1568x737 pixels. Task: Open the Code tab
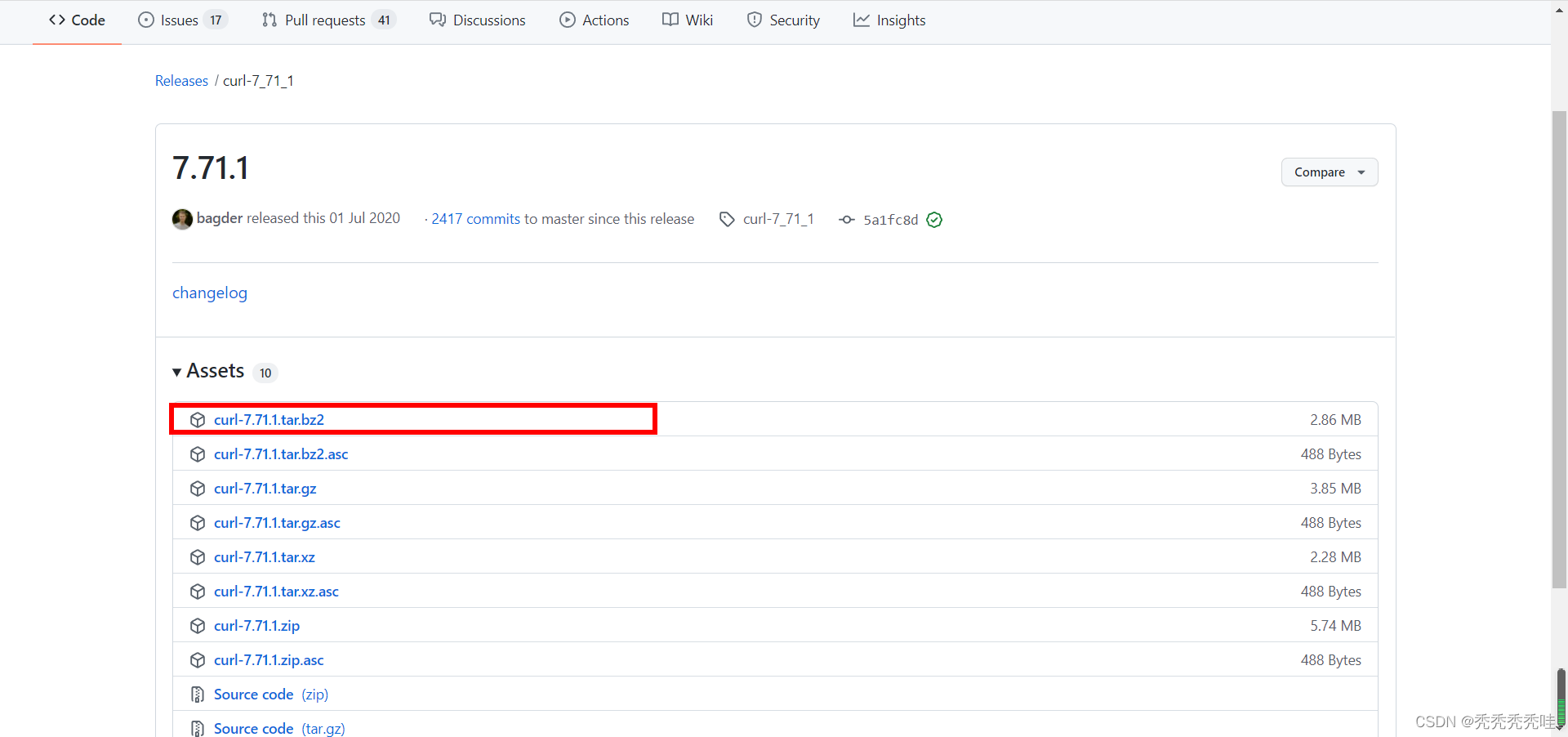click(77, 20)
